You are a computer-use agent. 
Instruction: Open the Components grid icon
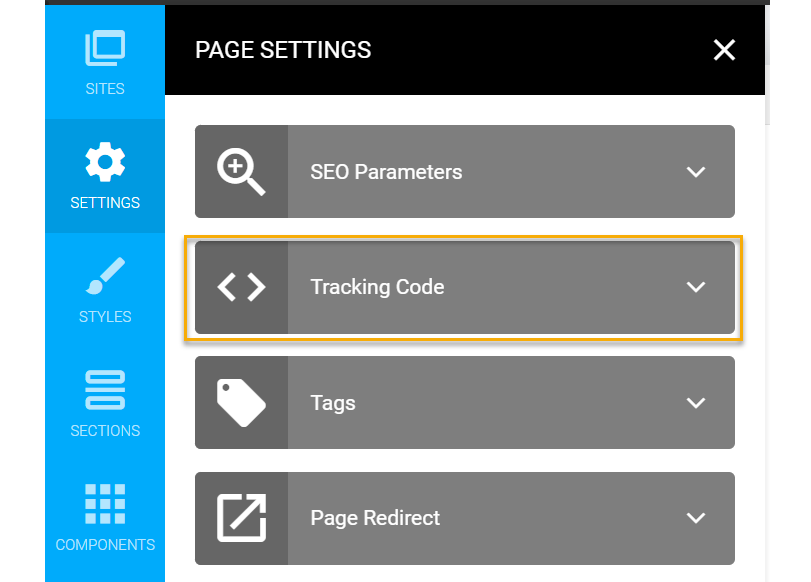click(105, 505)
